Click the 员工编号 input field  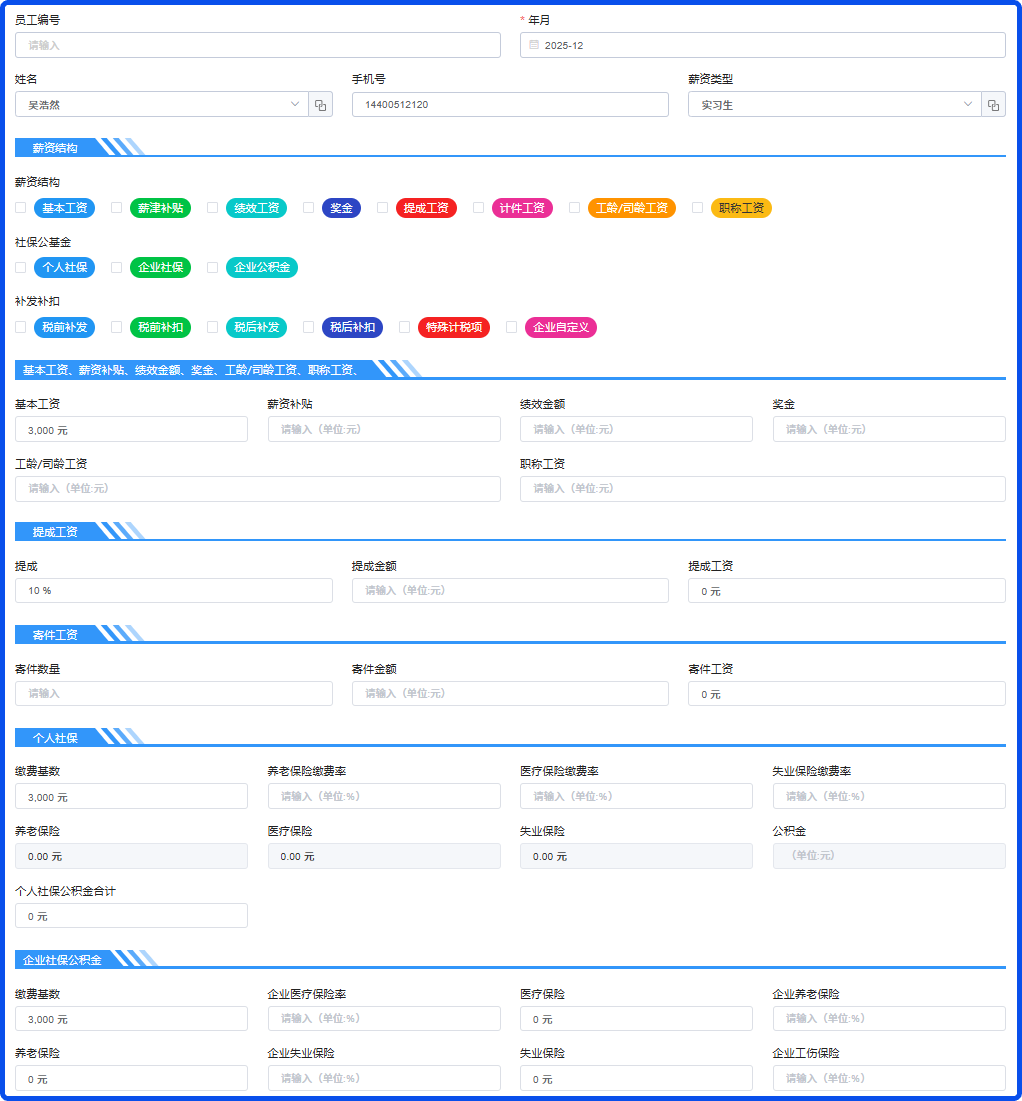[257, 45]
